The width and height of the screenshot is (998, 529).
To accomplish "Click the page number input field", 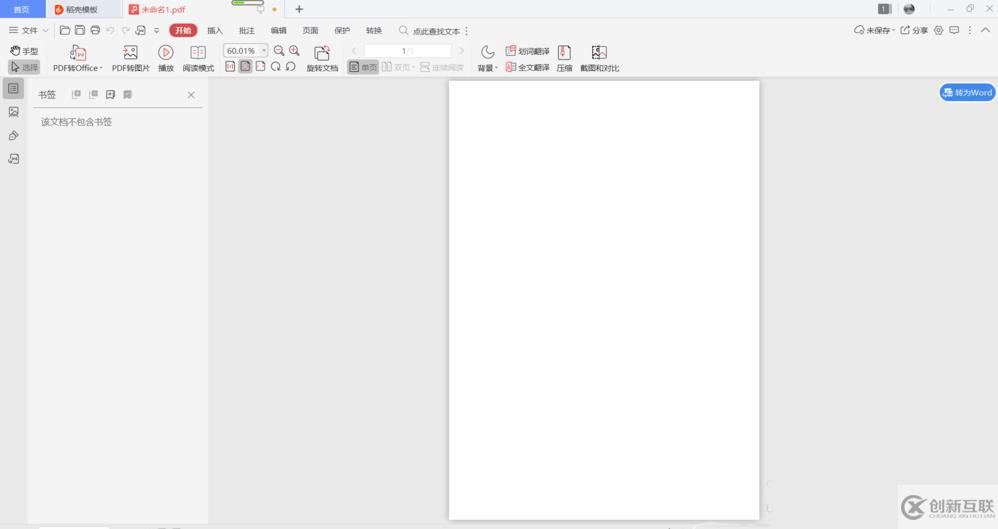I will pyautogui.click(x=406, y=51).
